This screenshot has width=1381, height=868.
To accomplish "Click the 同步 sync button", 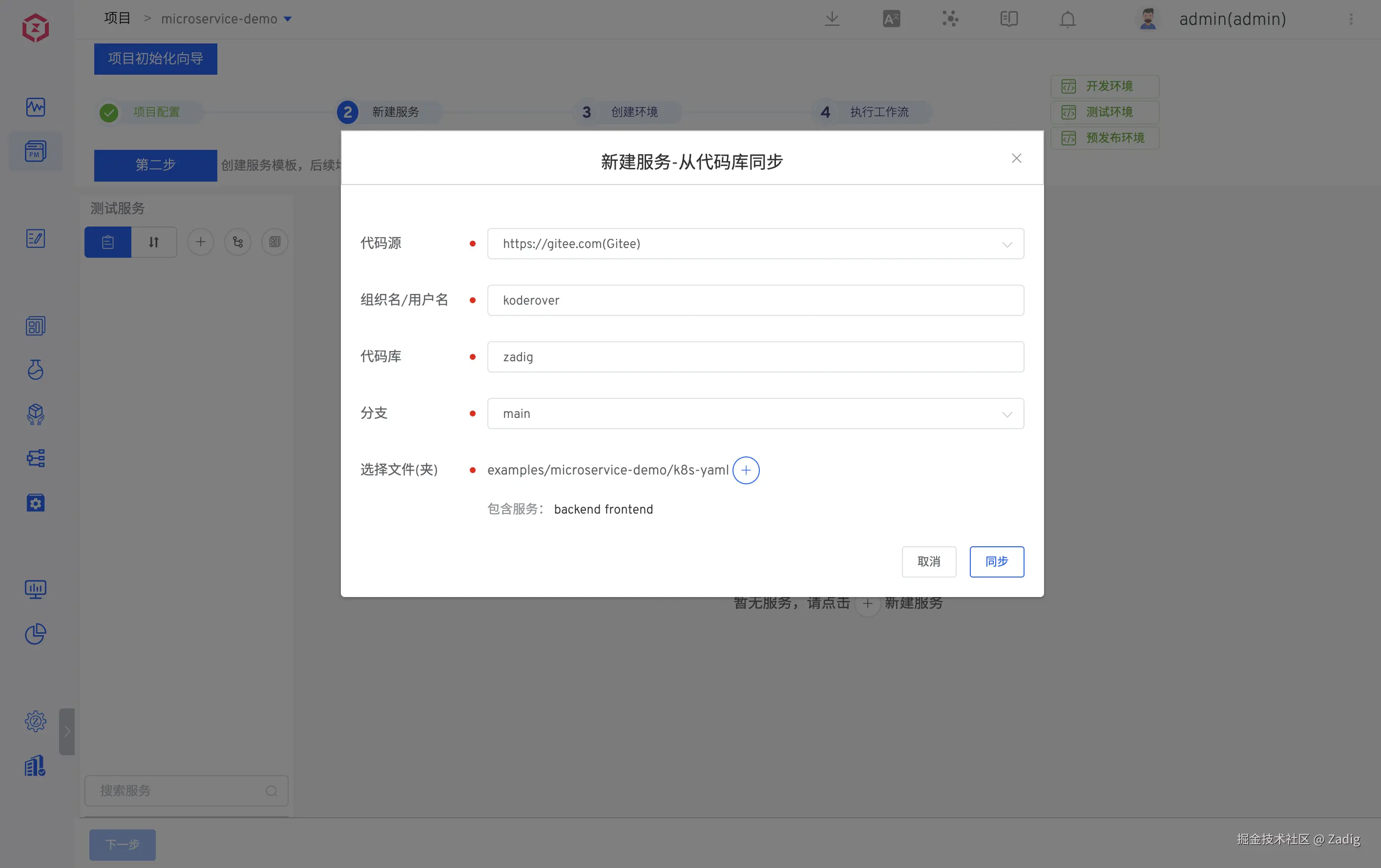I will tap(996, 561).
